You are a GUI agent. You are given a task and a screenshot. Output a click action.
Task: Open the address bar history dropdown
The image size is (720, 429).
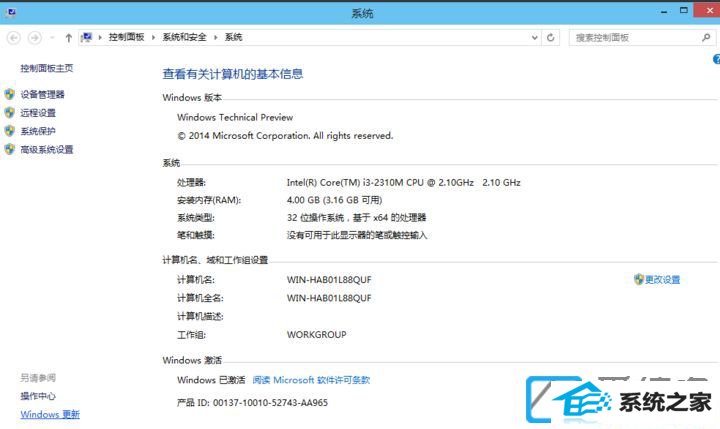point(534,38)
